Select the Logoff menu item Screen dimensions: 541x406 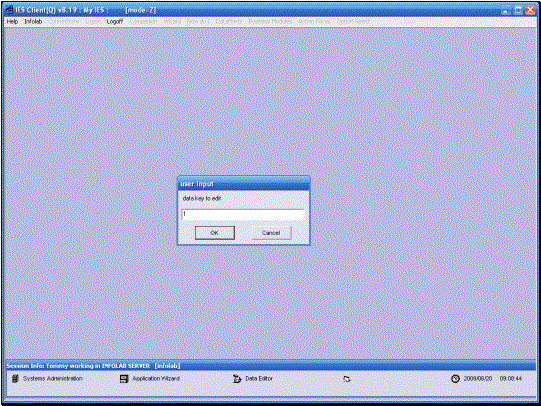[115, 21]
